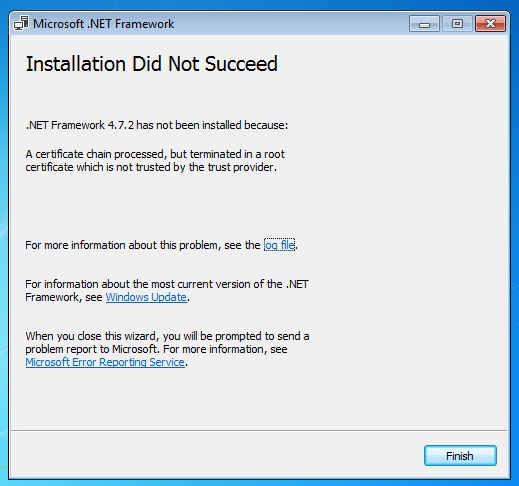The width and height of the screenshot is (519, 486).
Task: Close the installer with the red X
Action: [x=490, y=24]
